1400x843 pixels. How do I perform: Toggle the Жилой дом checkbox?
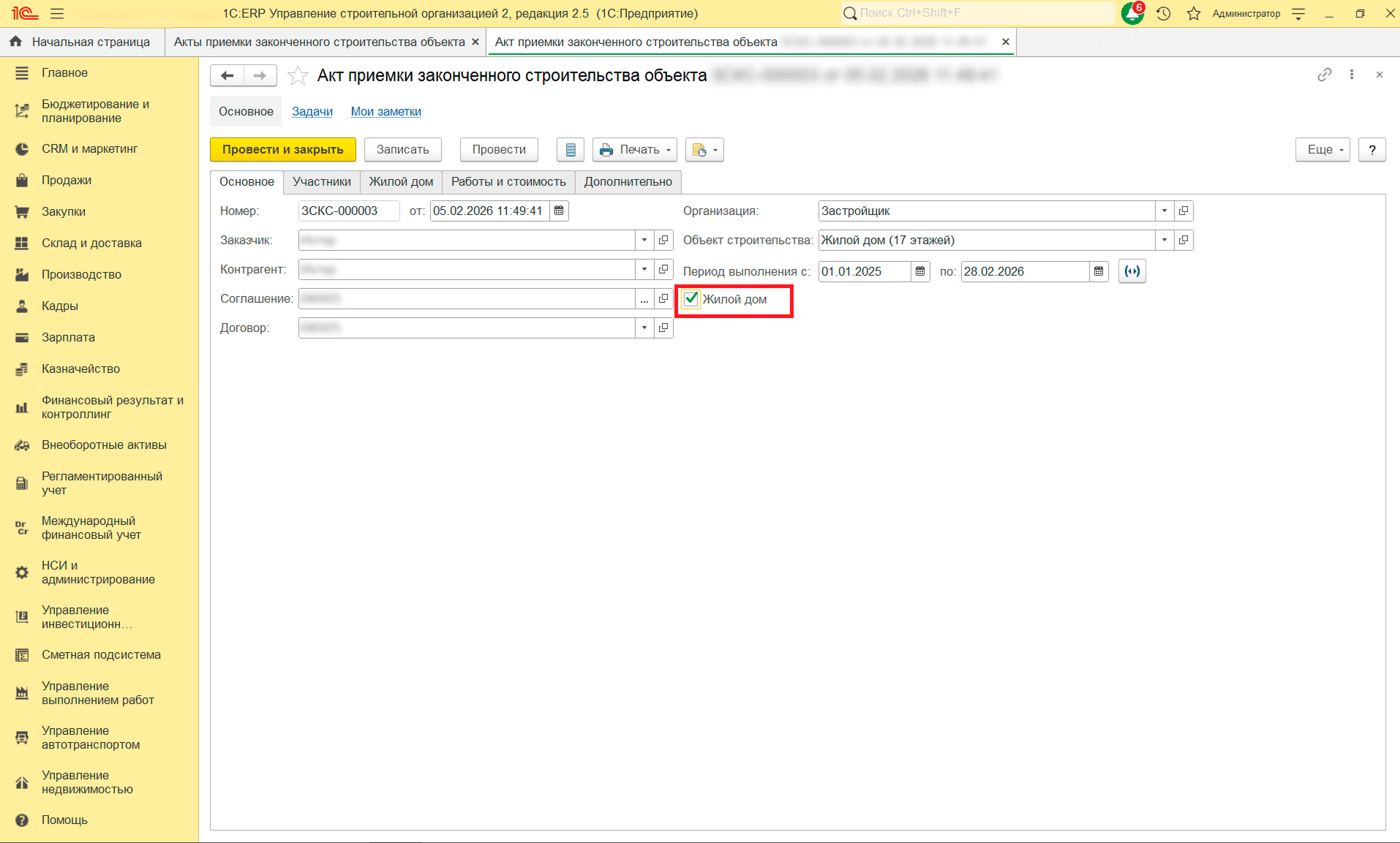pyautogui.click(x=691, y=299)
